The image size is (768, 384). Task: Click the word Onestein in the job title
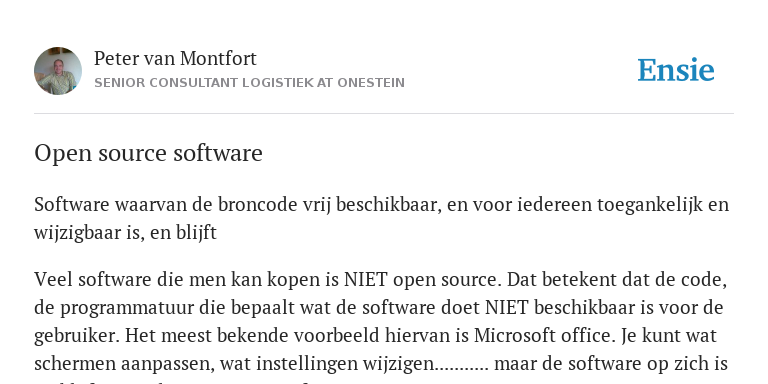(x=371, y=83)
